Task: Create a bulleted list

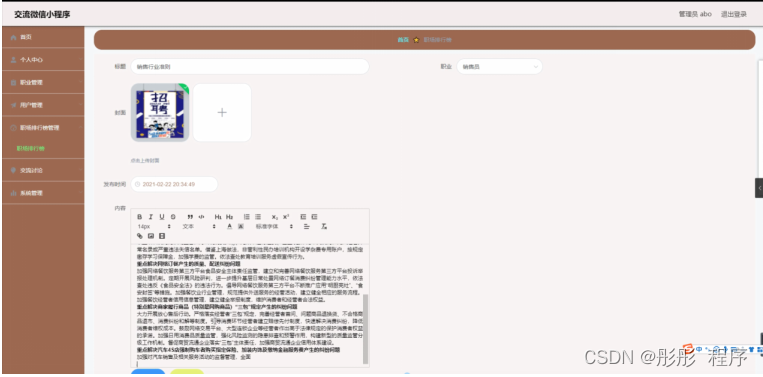Action: [258, 217]
